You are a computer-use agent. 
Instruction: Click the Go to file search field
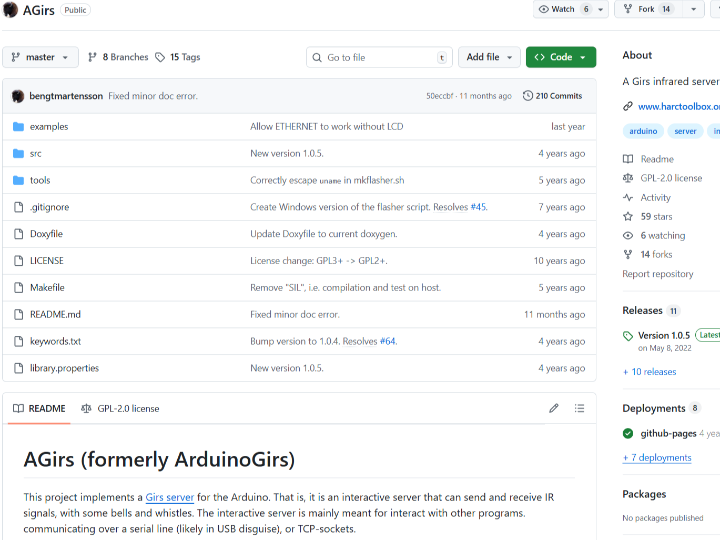pos(379,57)
